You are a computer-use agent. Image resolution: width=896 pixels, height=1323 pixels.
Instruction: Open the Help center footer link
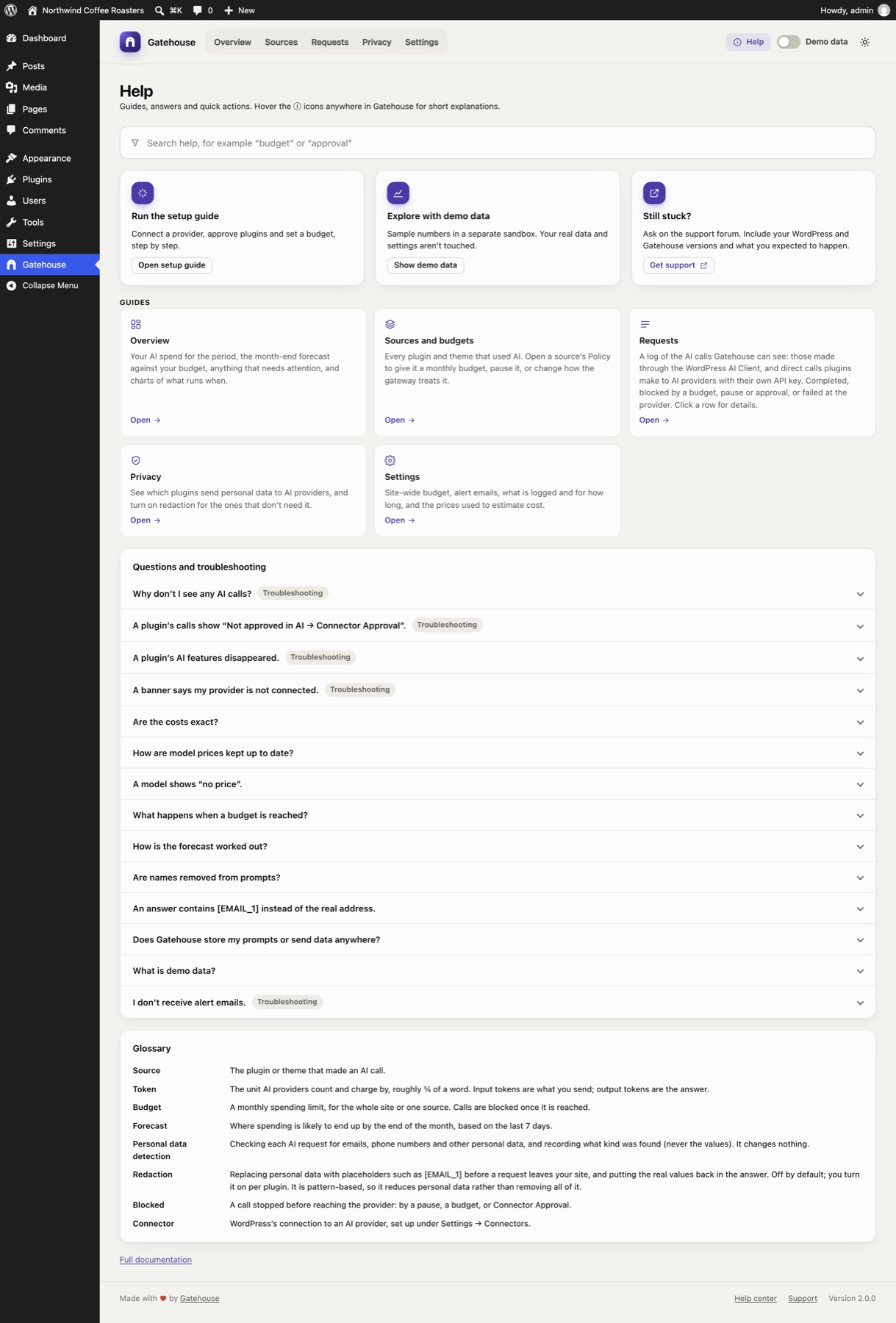click(x=756, y=1299)
